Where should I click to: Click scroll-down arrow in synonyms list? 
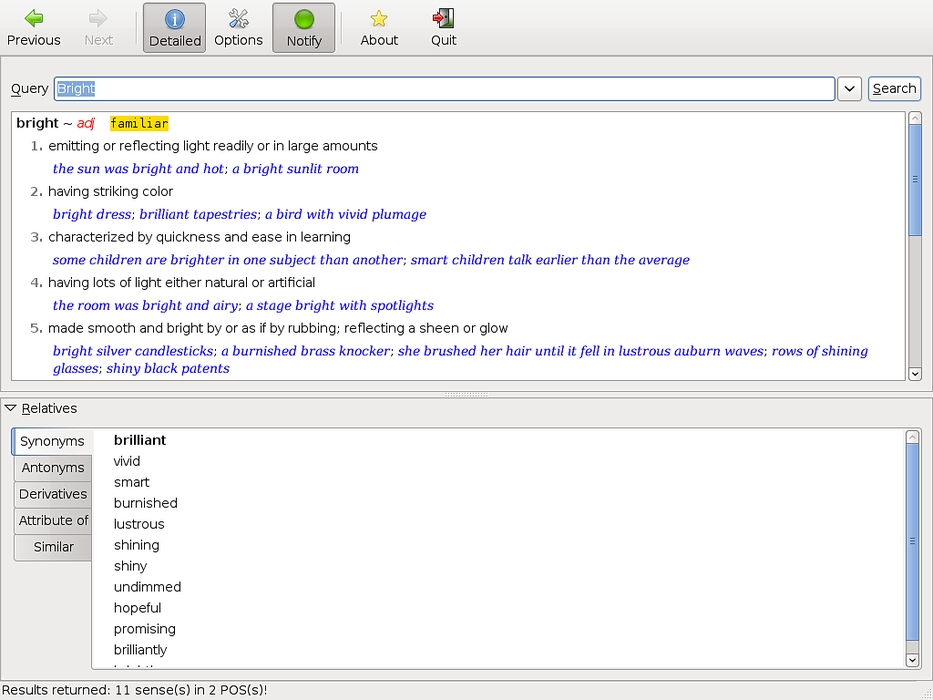coord(912,660)
